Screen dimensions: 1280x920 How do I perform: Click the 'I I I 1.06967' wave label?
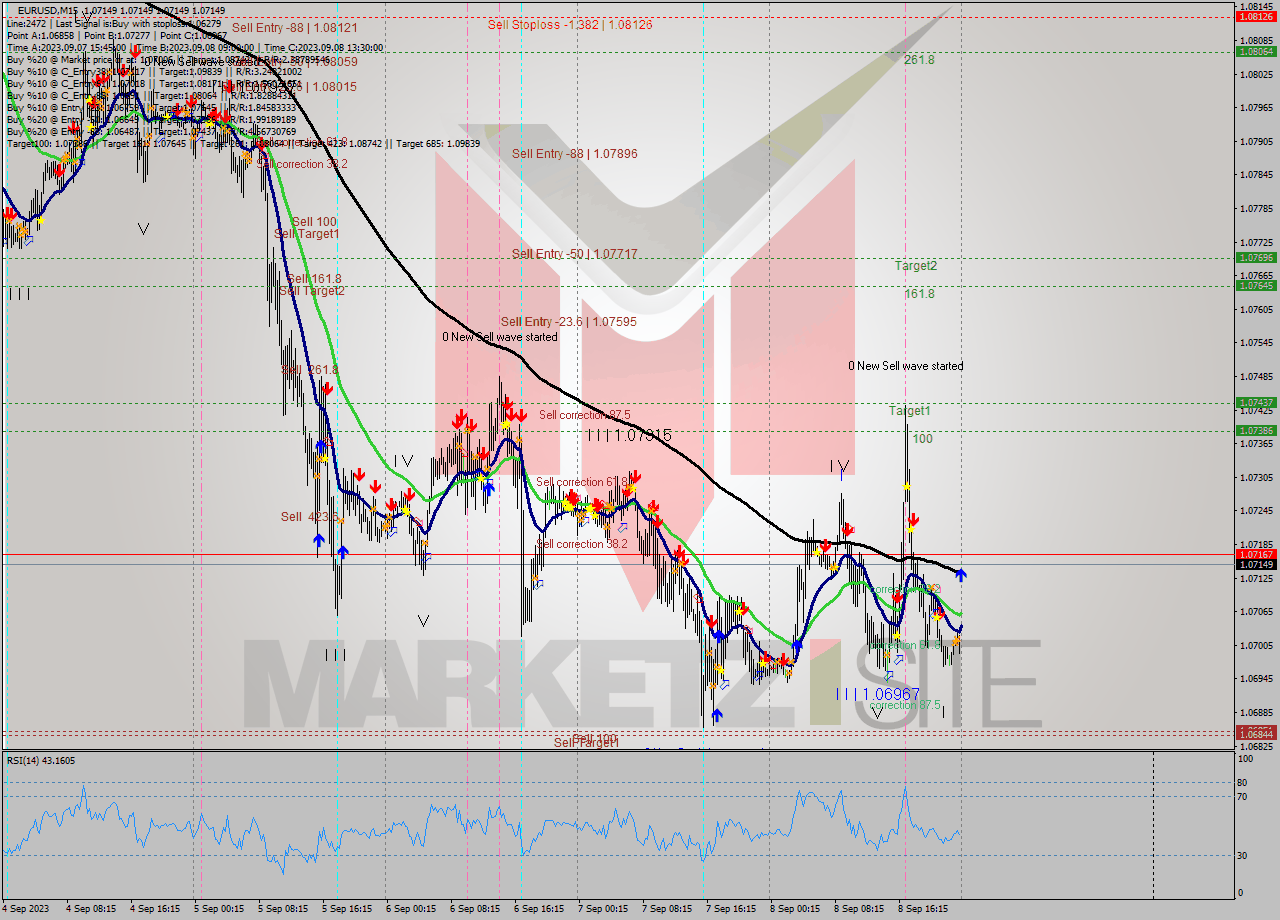click(878, 693)
